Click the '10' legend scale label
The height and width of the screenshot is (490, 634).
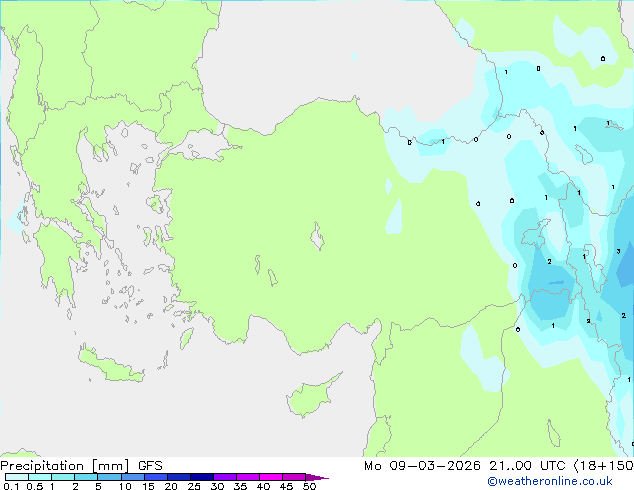tap(125, 486)
